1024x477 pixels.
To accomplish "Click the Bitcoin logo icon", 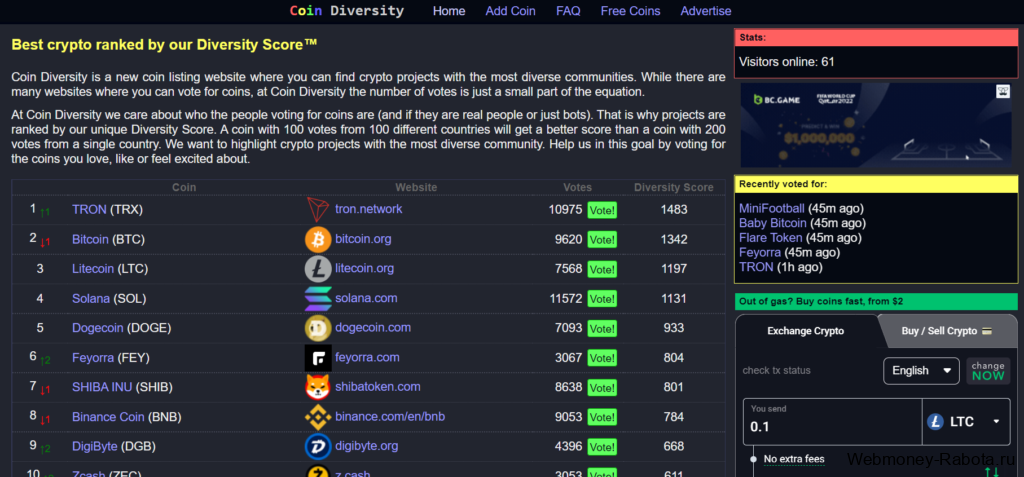I will 318,240.
